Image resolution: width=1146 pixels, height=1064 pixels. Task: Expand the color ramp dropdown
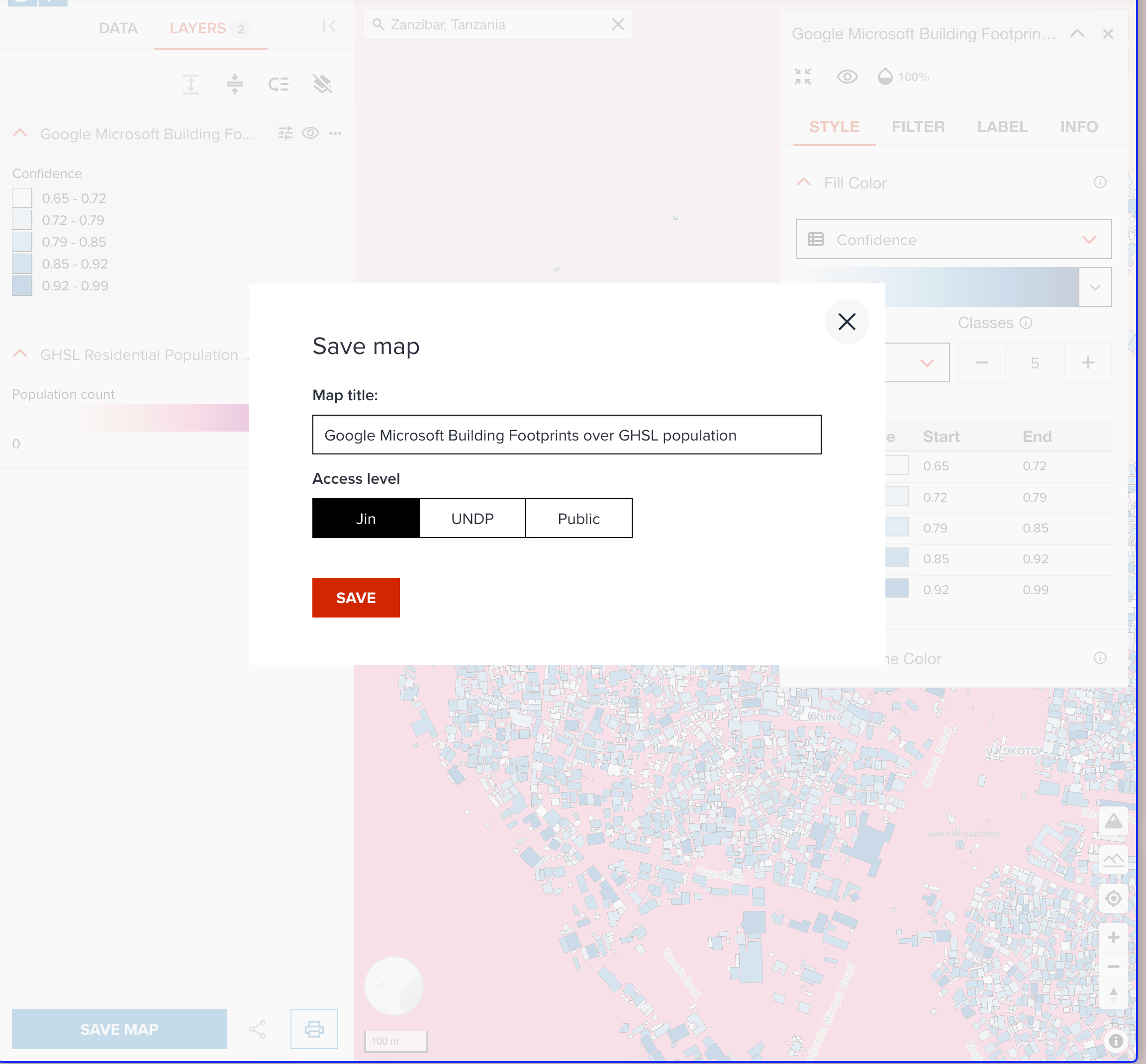click(1095, 287)
